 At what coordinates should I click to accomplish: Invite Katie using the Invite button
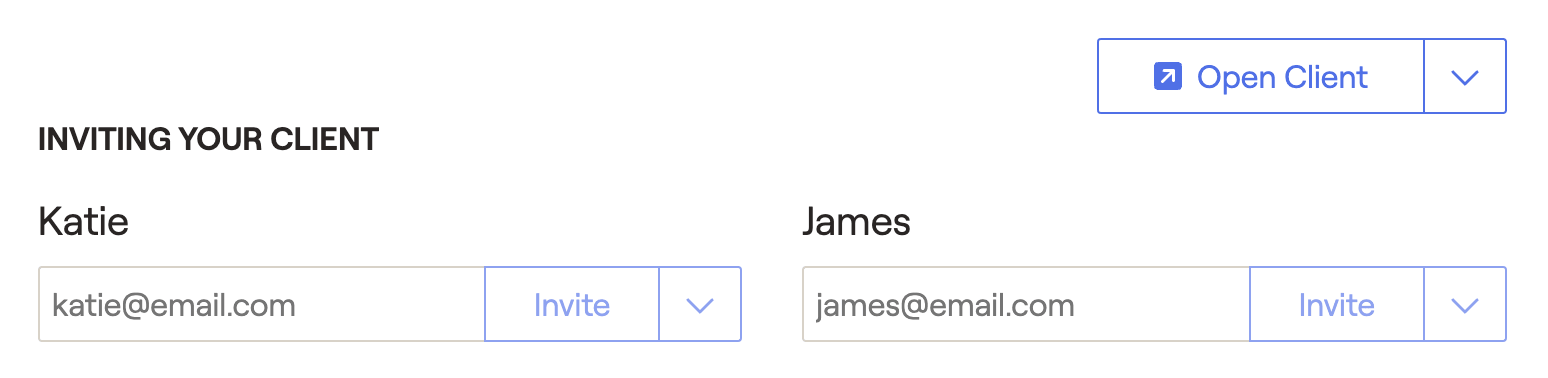pos(572,304)
